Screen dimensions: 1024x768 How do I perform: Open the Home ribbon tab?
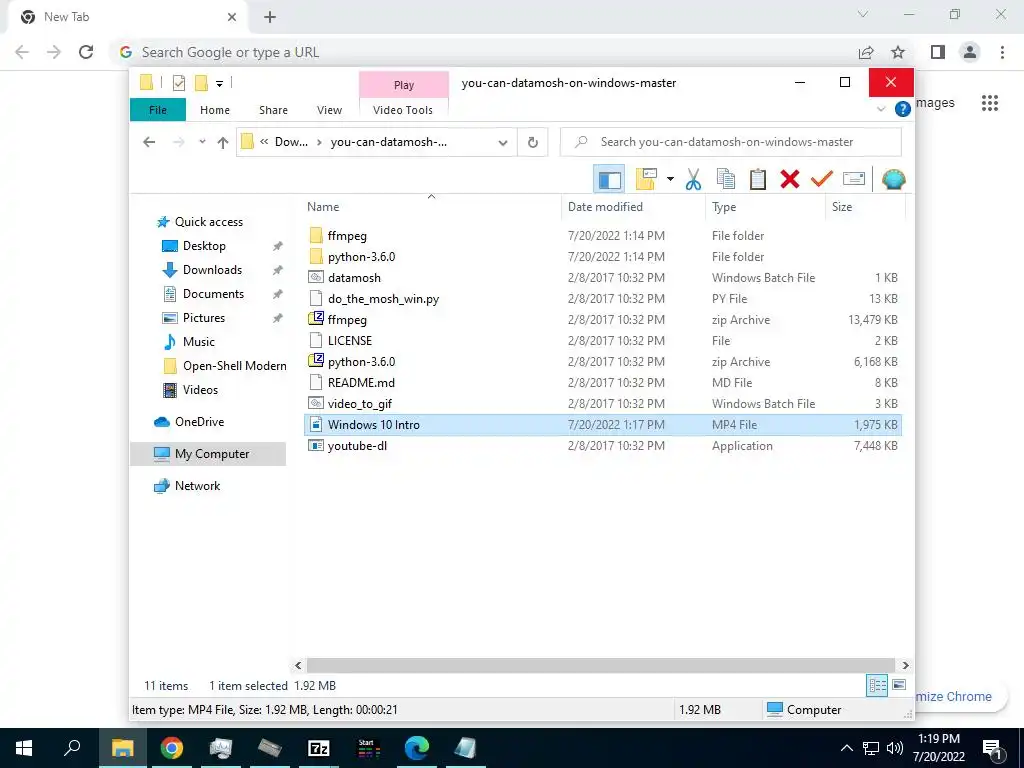coord(215,110)
